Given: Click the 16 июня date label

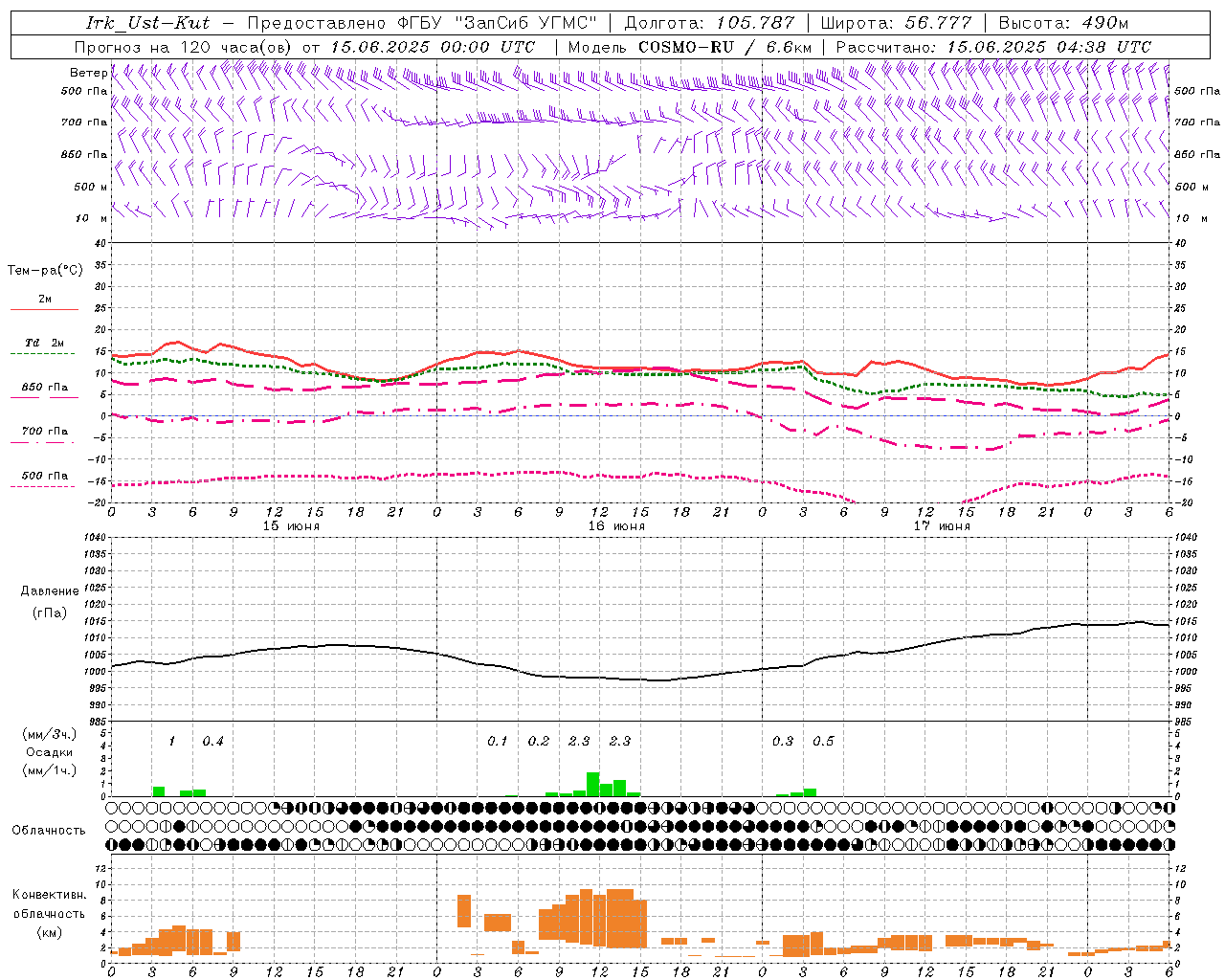Looking at the screenshot, I should pos(616,526).
